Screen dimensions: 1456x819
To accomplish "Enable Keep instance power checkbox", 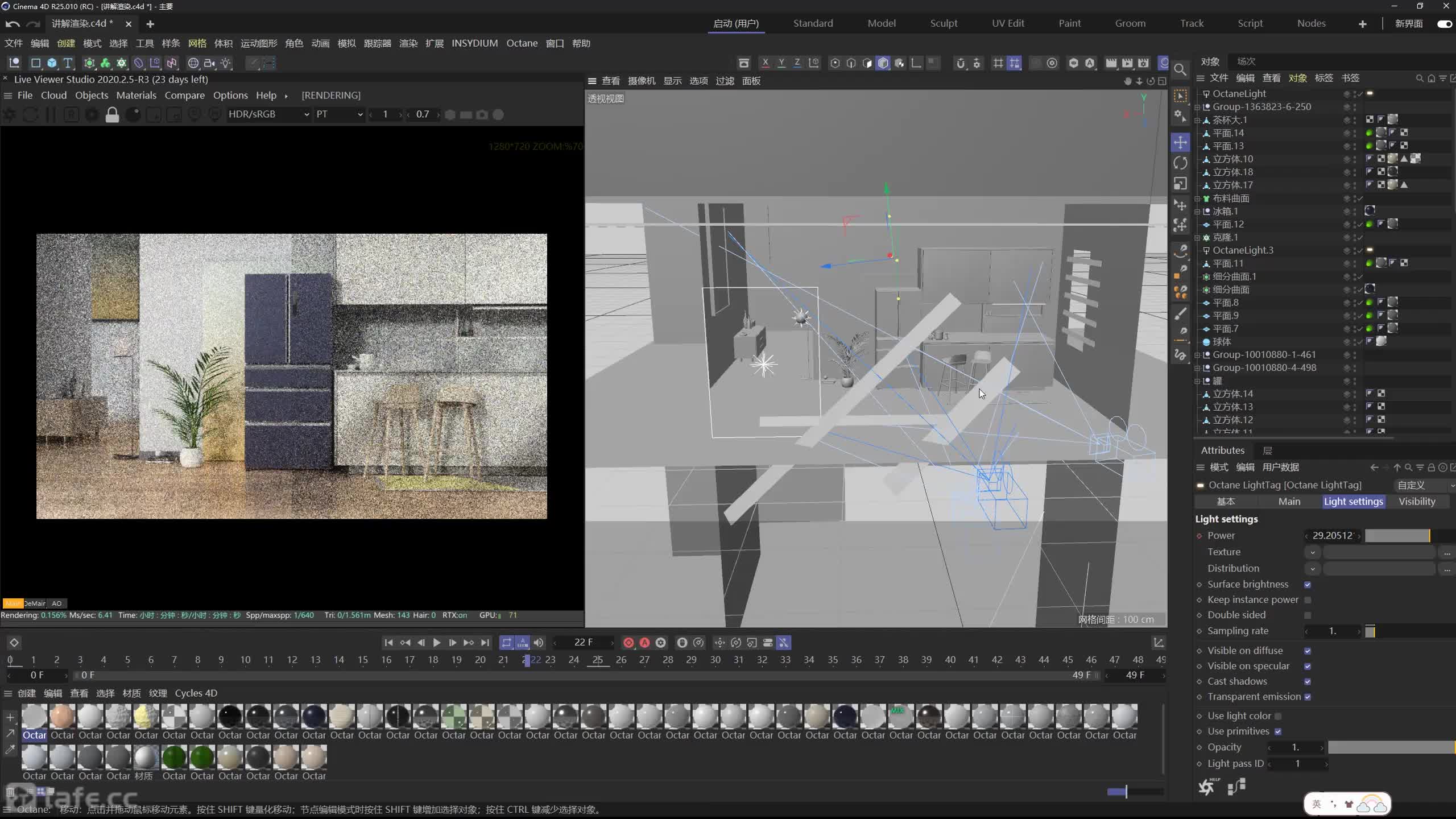I will (x=1308, y=600).
